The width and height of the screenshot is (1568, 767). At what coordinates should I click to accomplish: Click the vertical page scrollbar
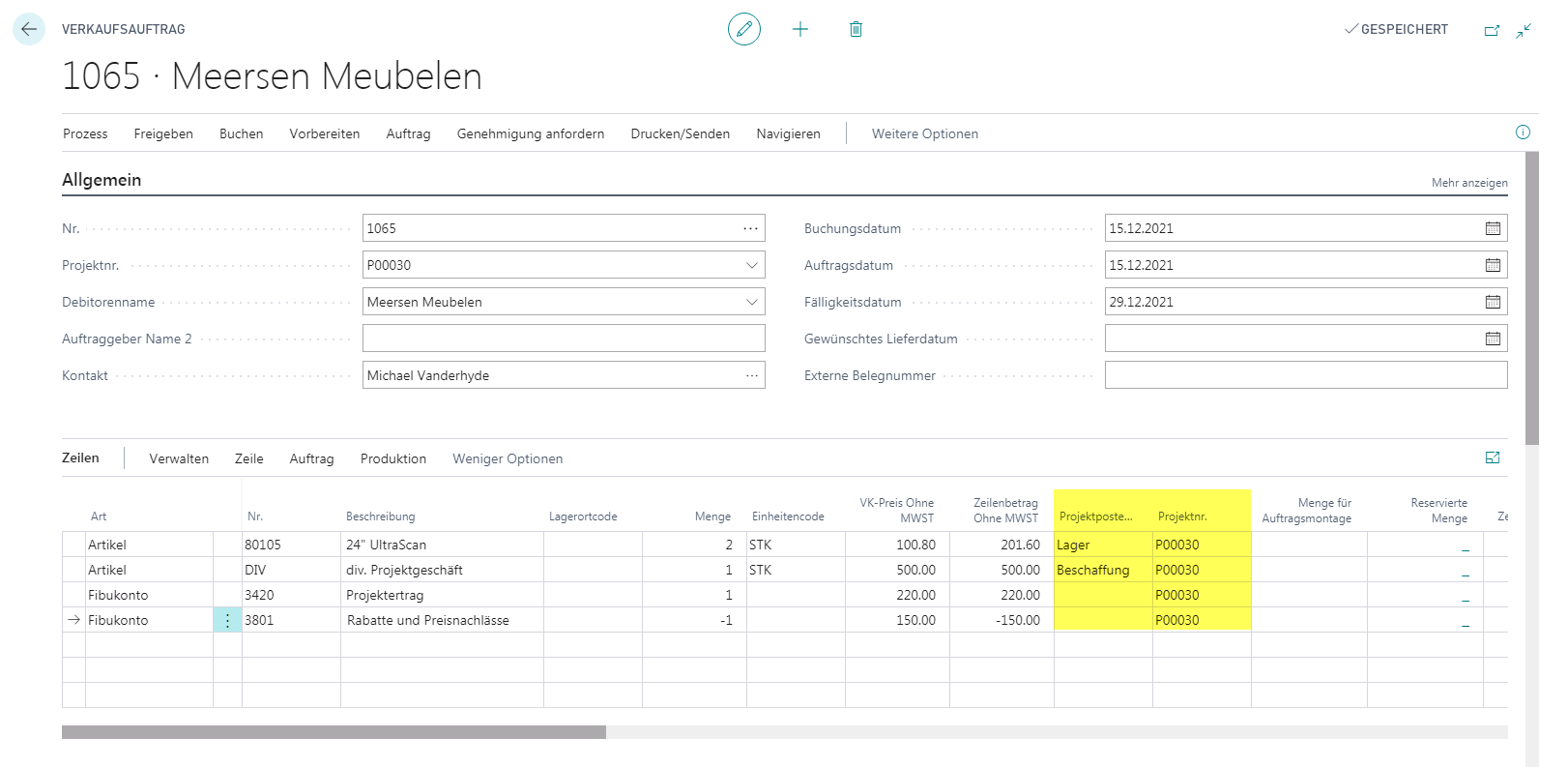pyautogui.click(x=1531, y=298)
